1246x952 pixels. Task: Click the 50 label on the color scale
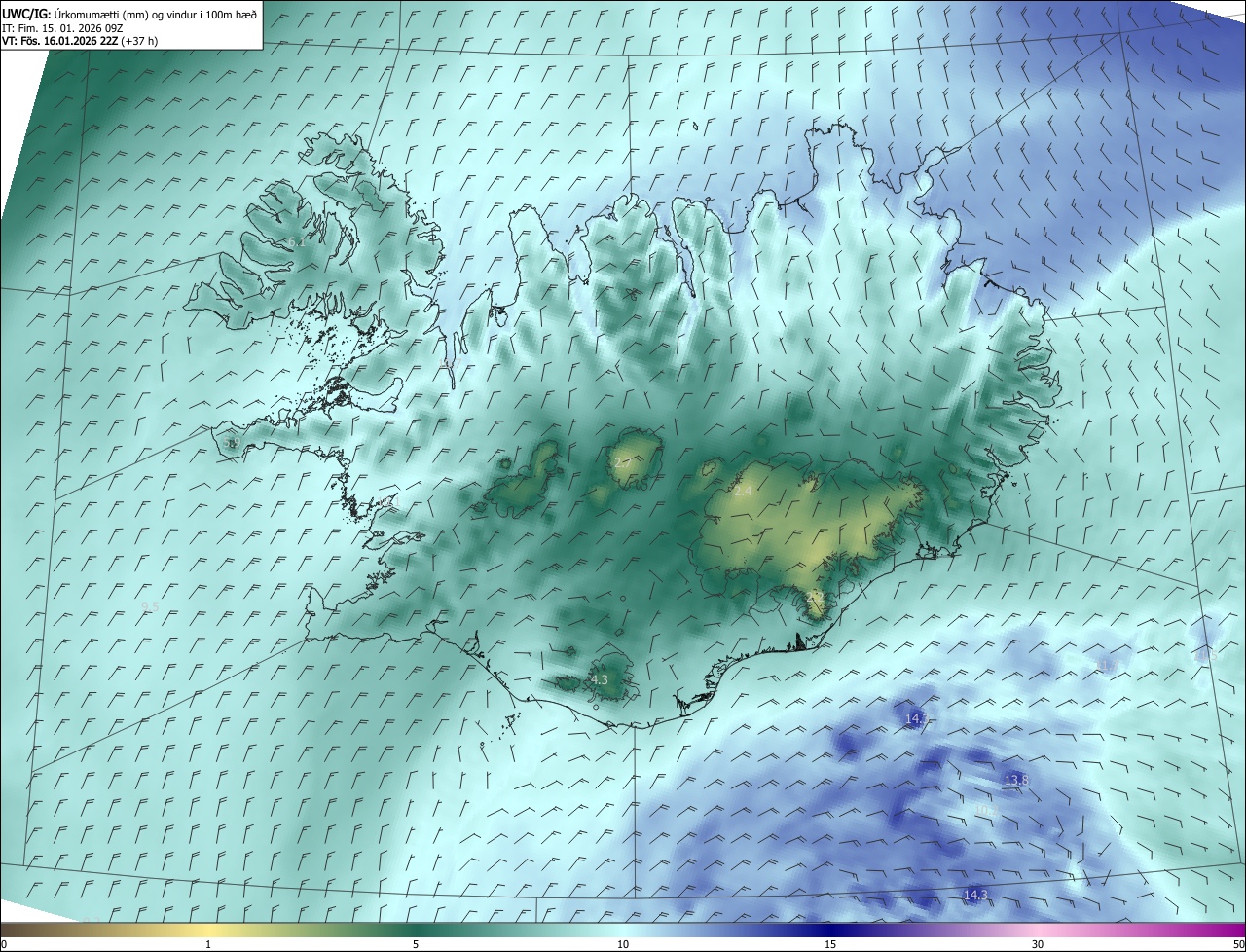1238,944
